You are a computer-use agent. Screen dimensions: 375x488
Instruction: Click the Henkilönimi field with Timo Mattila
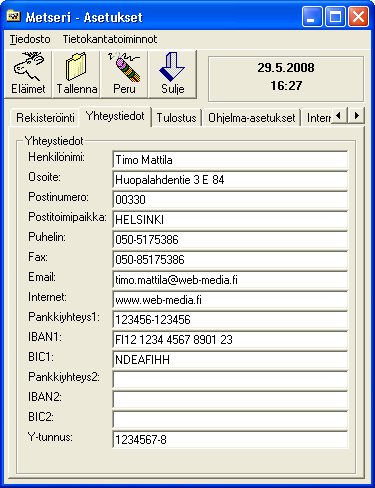230,160
